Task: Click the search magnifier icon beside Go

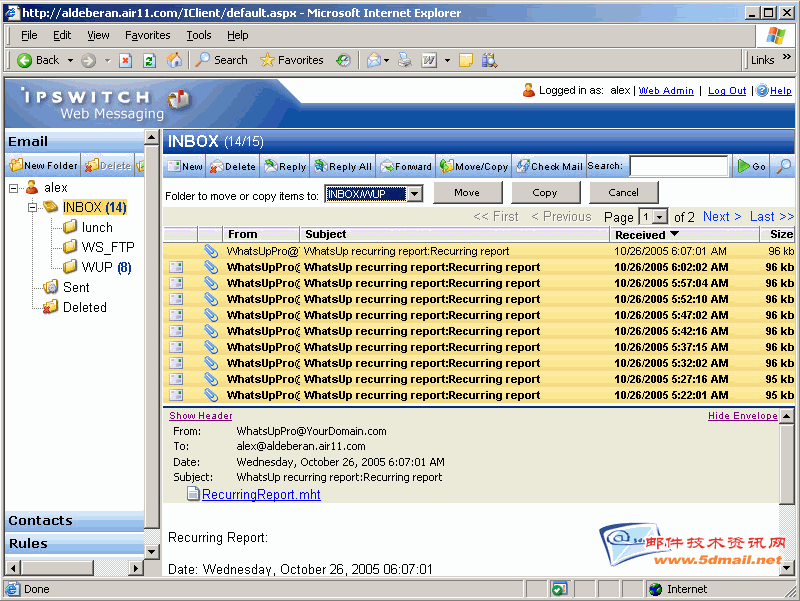Action: pyautogui.click(x=784, y=167)
